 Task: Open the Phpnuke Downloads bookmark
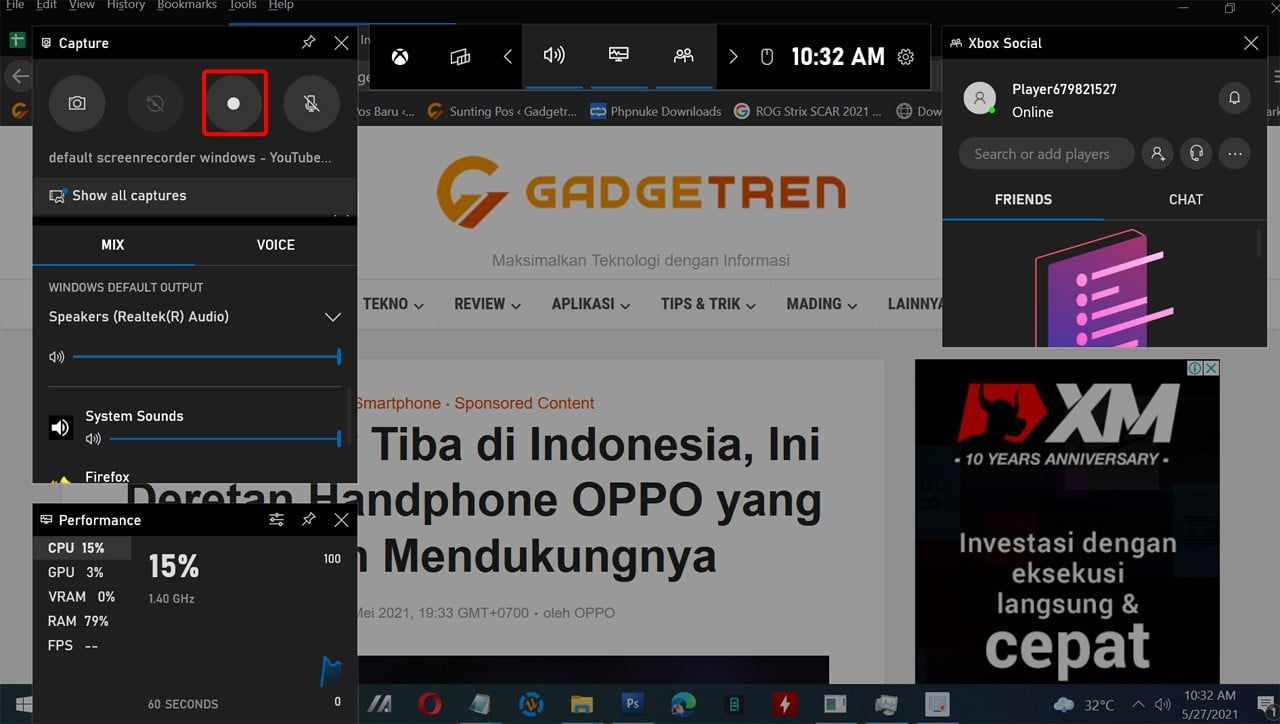click(x=656, y=111)
